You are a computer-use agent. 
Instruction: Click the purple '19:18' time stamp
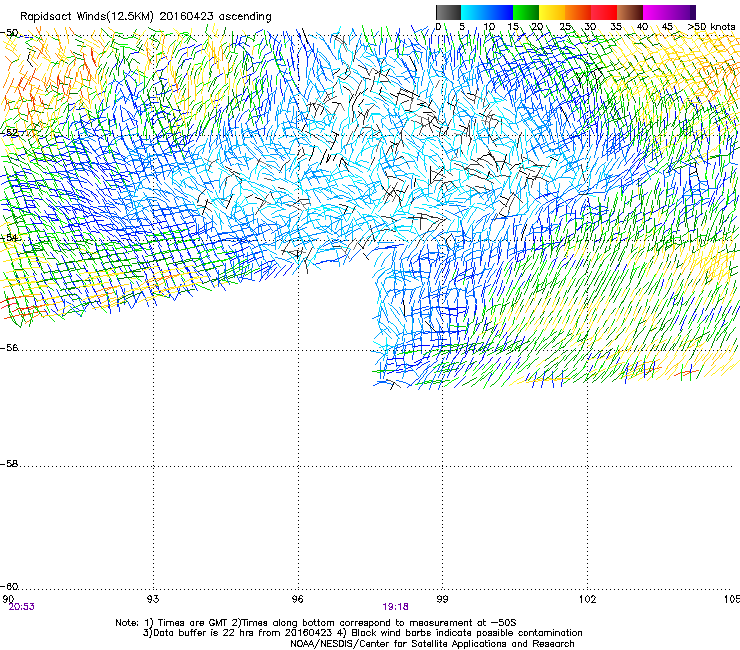395,607
